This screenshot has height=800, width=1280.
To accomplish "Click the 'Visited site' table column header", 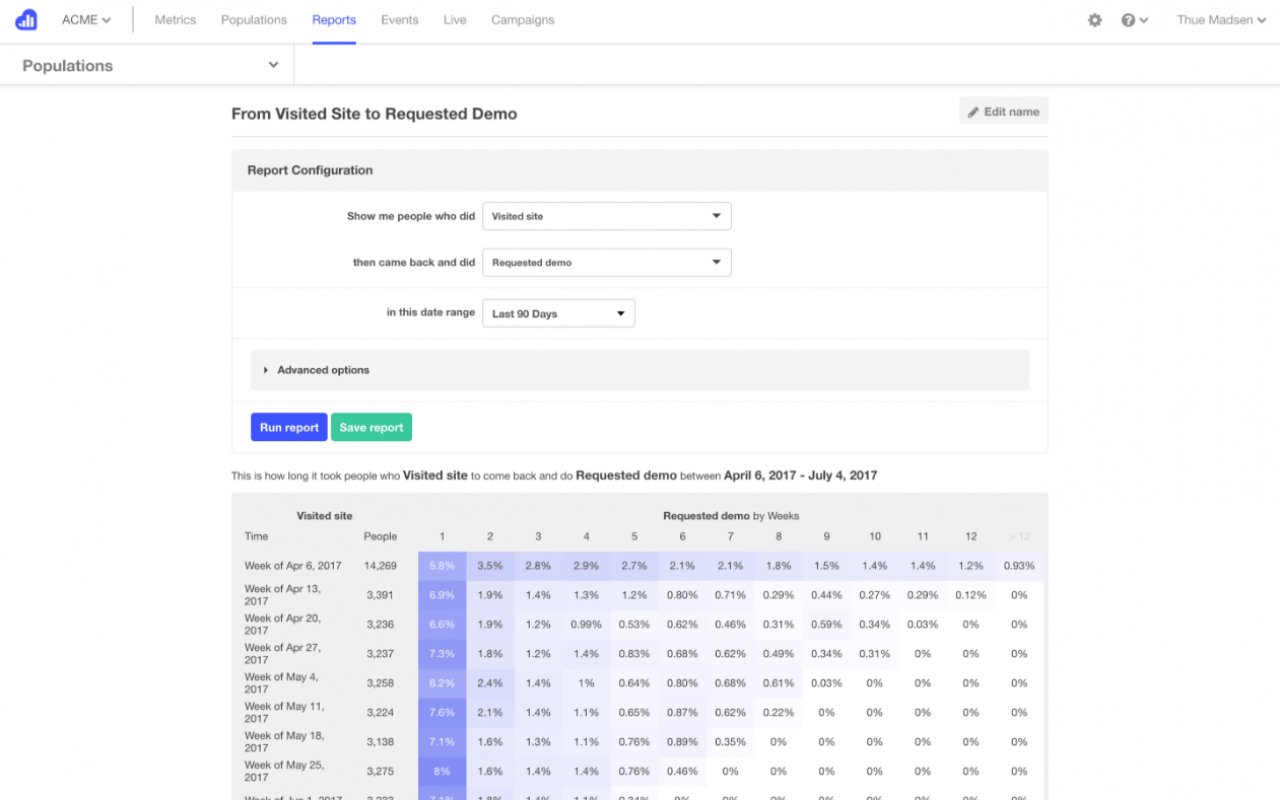I will 325,516.
